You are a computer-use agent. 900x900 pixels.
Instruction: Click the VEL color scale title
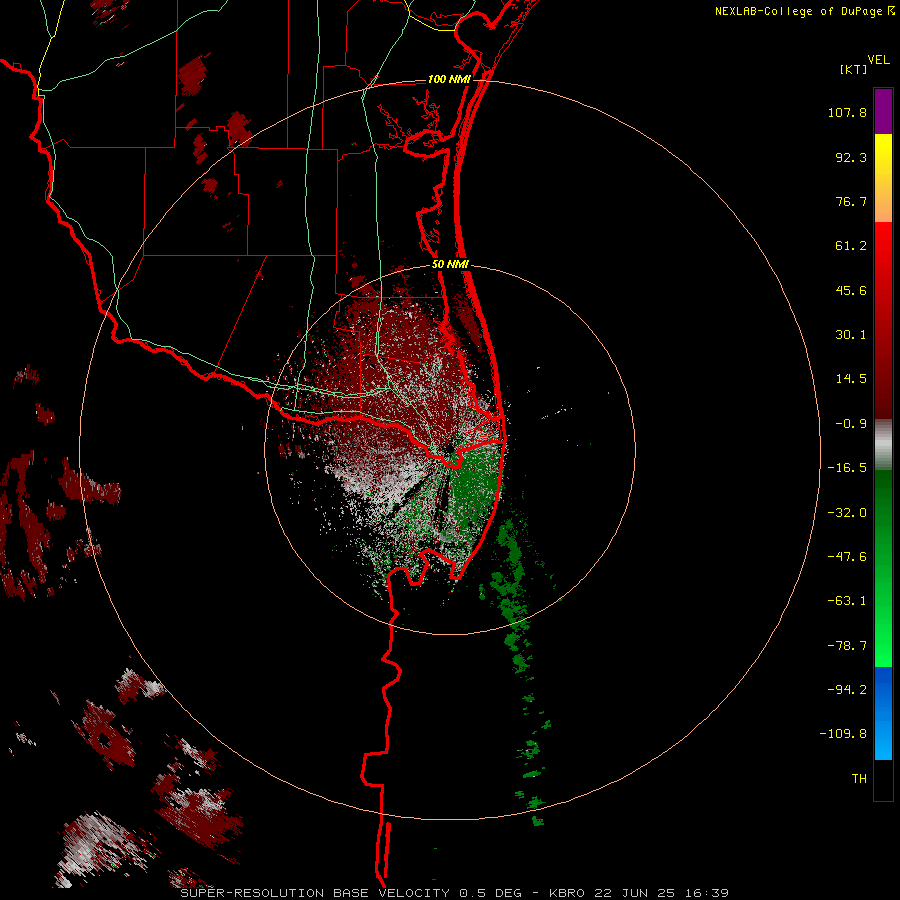(x=878, y=60)
